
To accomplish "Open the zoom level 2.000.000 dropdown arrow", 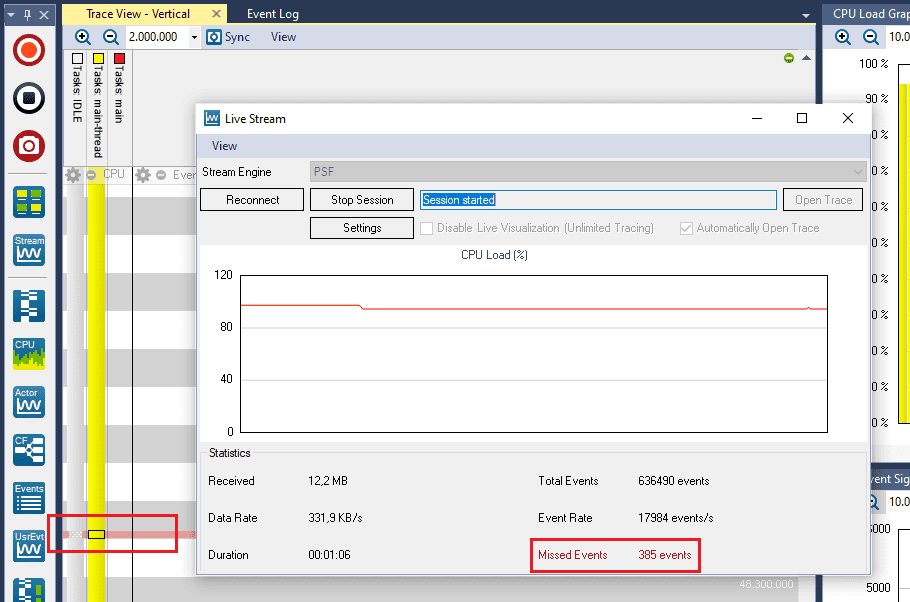I will tap(194, 37).
